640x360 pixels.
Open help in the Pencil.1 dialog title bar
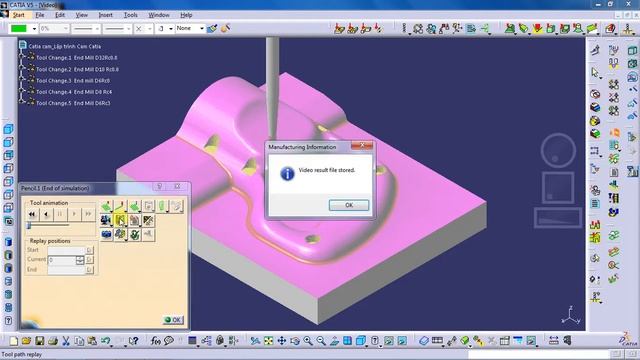tap(160, 187)
